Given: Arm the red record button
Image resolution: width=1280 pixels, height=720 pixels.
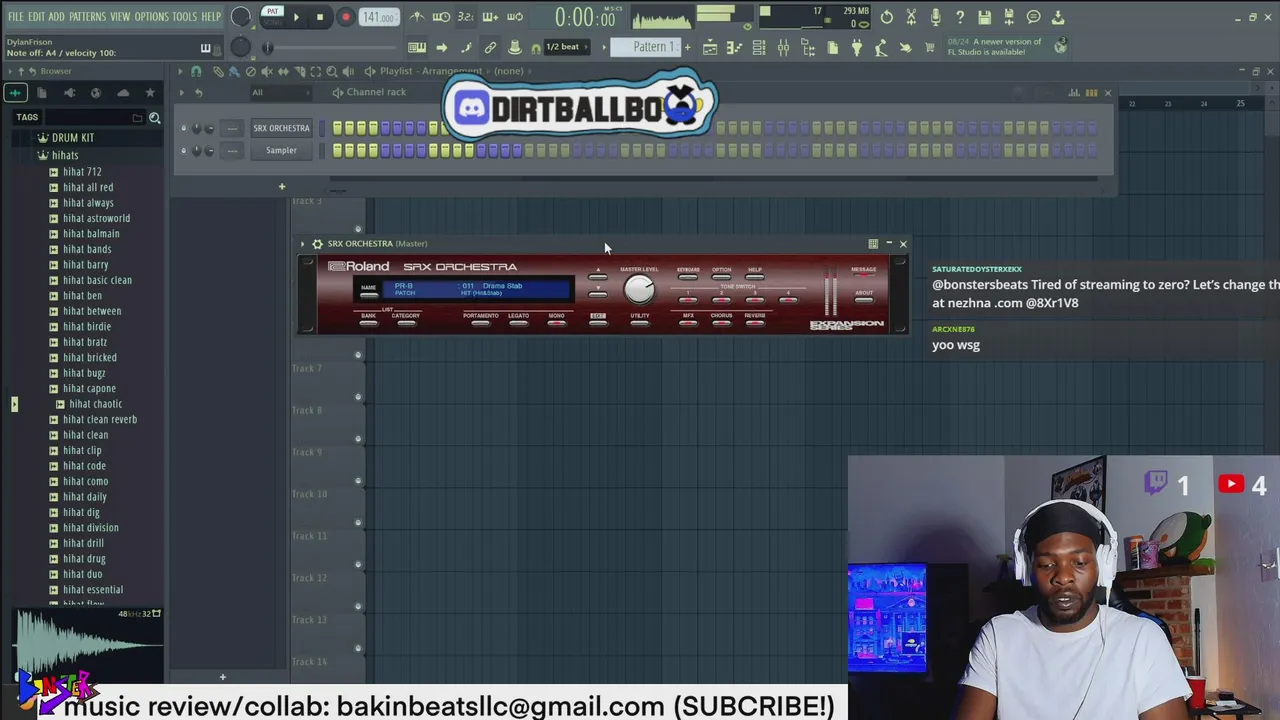Looking at the screenshot, I should coord(345,17).
